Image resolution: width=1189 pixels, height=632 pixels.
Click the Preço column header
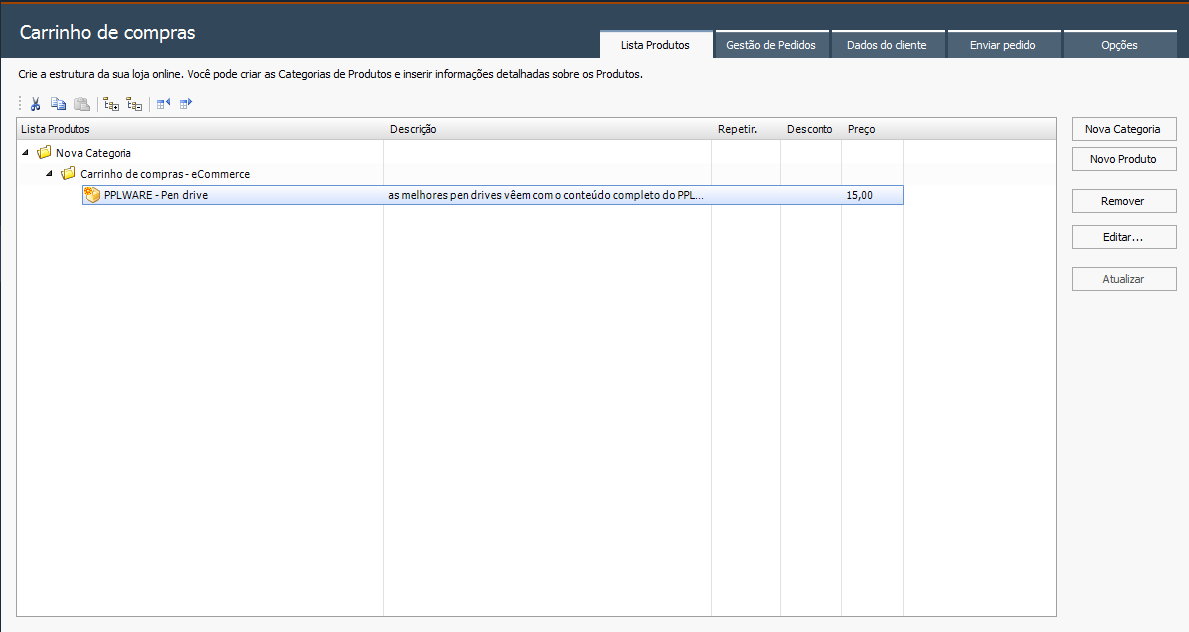tap(861, 129)
